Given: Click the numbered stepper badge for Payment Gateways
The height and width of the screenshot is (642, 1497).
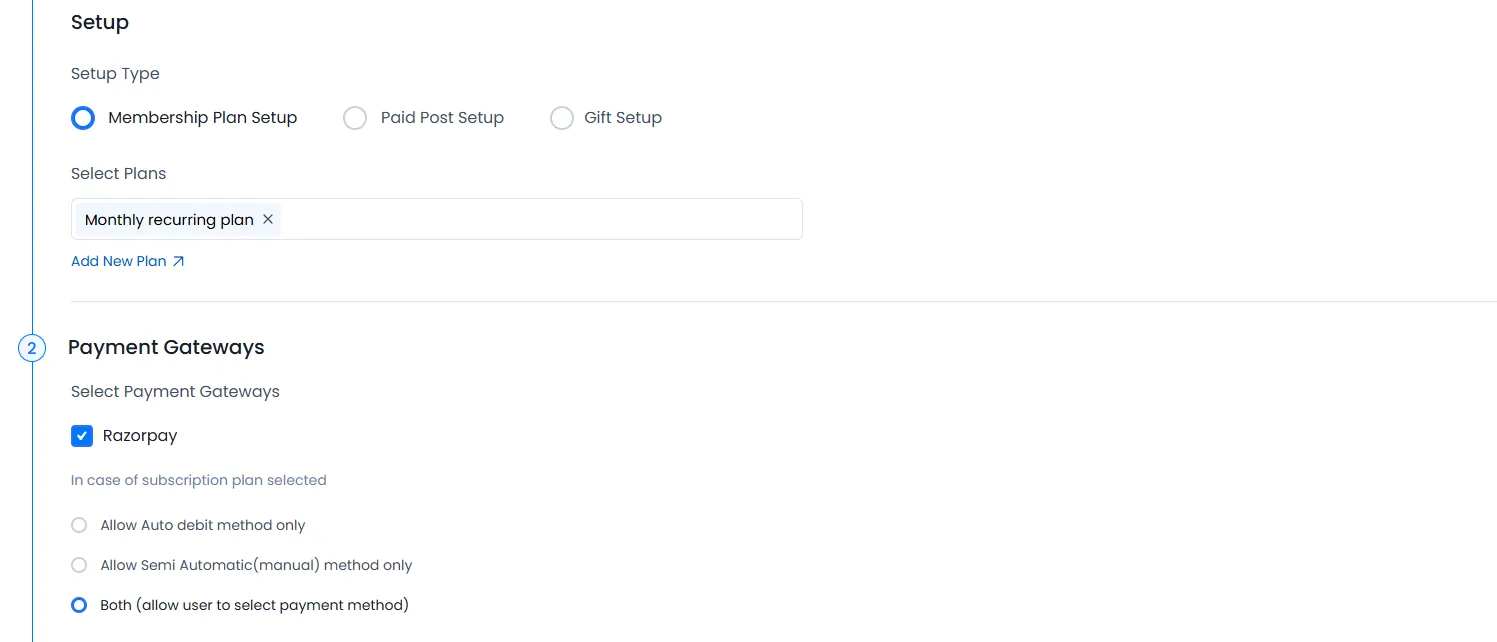Looking at the screenshot, I should pos(32,347).
